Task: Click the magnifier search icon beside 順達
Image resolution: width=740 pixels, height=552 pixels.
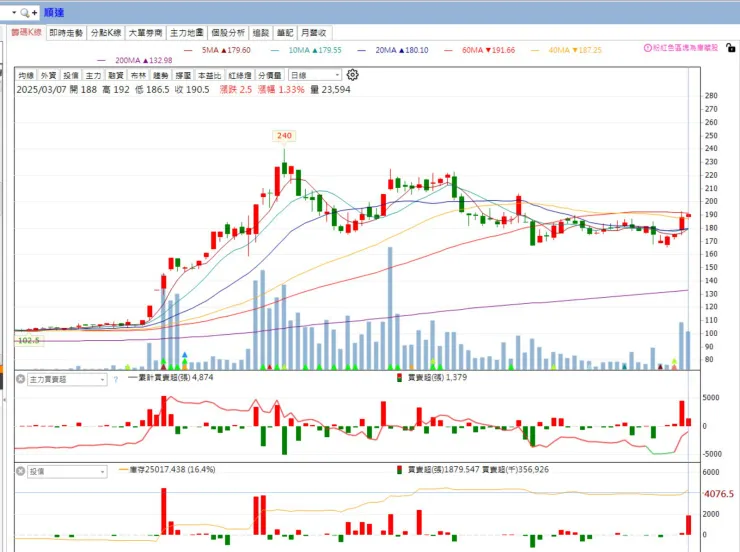Action: pyautogui.click(x=25, y=13)
